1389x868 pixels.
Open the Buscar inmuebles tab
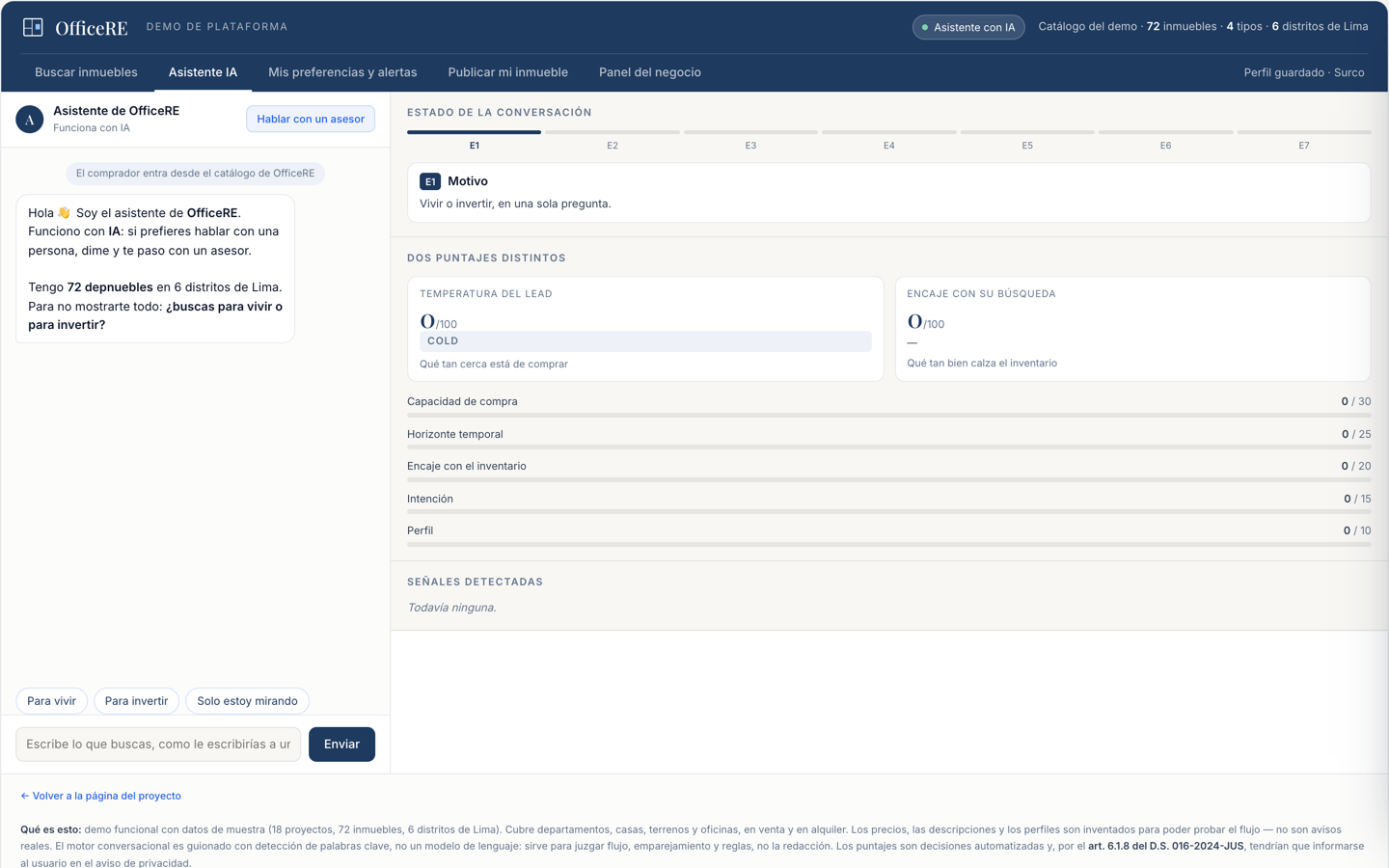(86, 72)
